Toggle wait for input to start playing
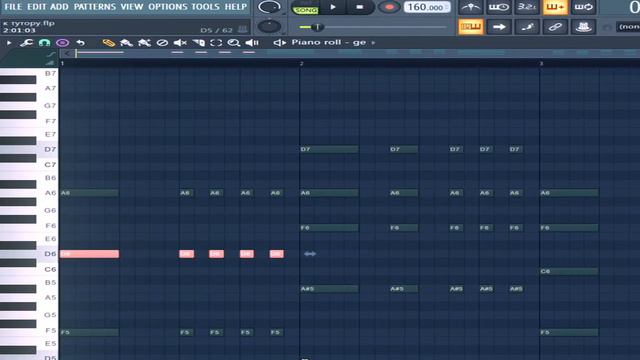The width and height of the screenshot is (640, 360). (x=499, y=7)
